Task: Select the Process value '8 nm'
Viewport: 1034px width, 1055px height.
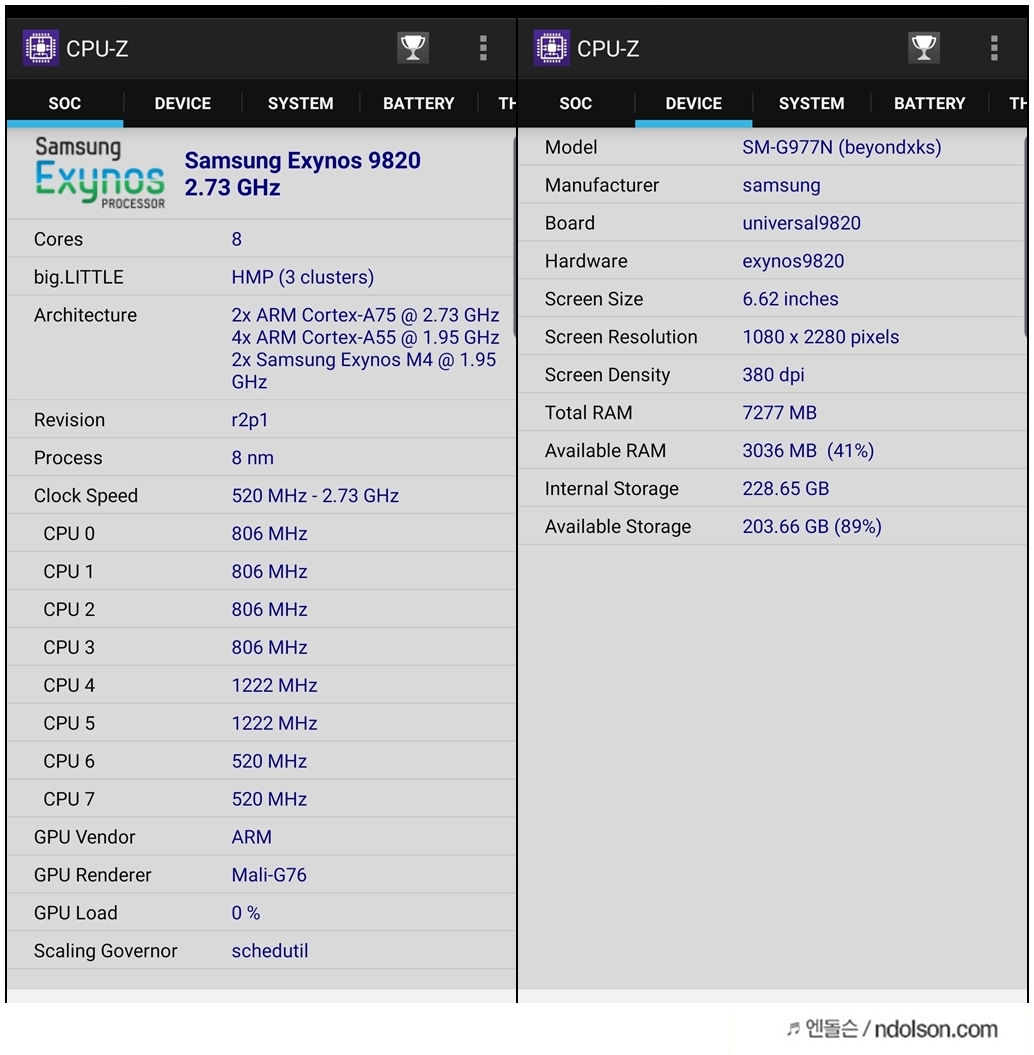Action: click(252, 458)
